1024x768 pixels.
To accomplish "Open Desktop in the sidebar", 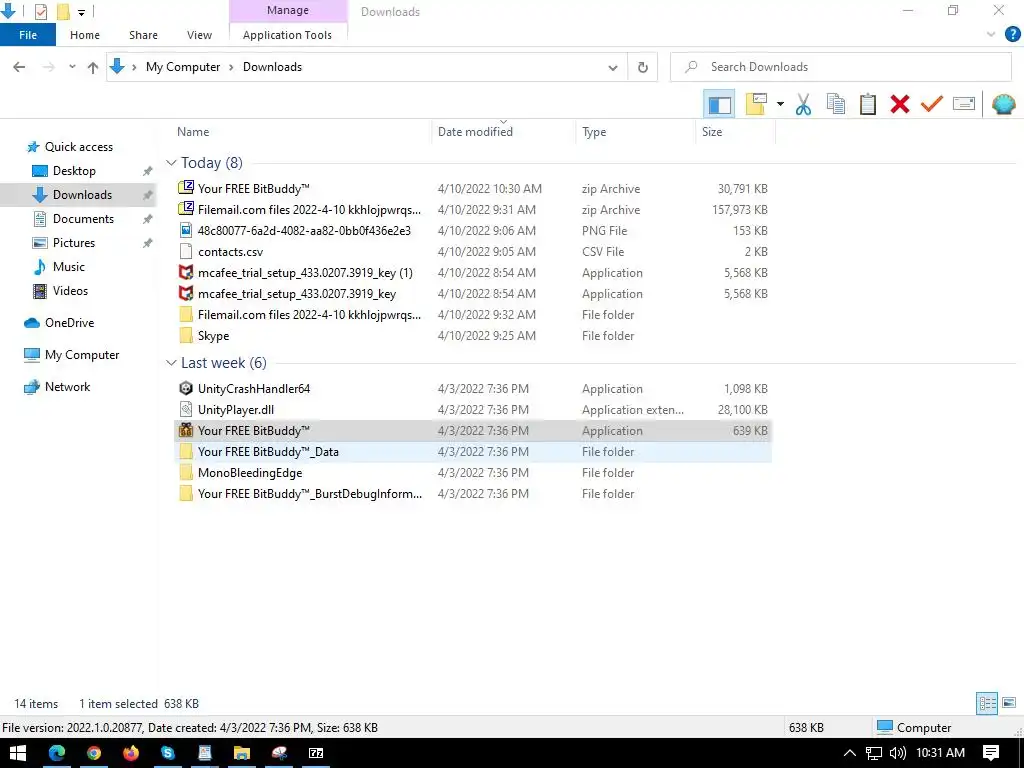I will pos(74,171).
